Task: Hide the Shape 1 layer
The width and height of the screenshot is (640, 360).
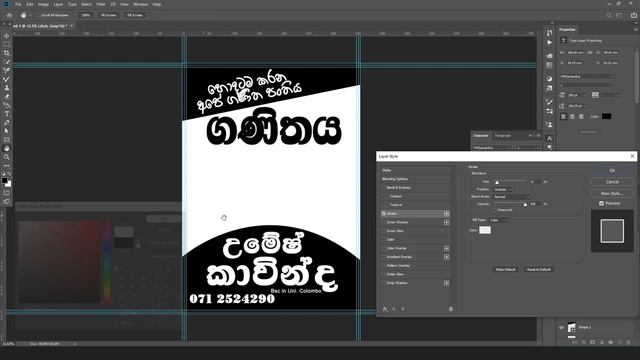Action: point(561,327)
